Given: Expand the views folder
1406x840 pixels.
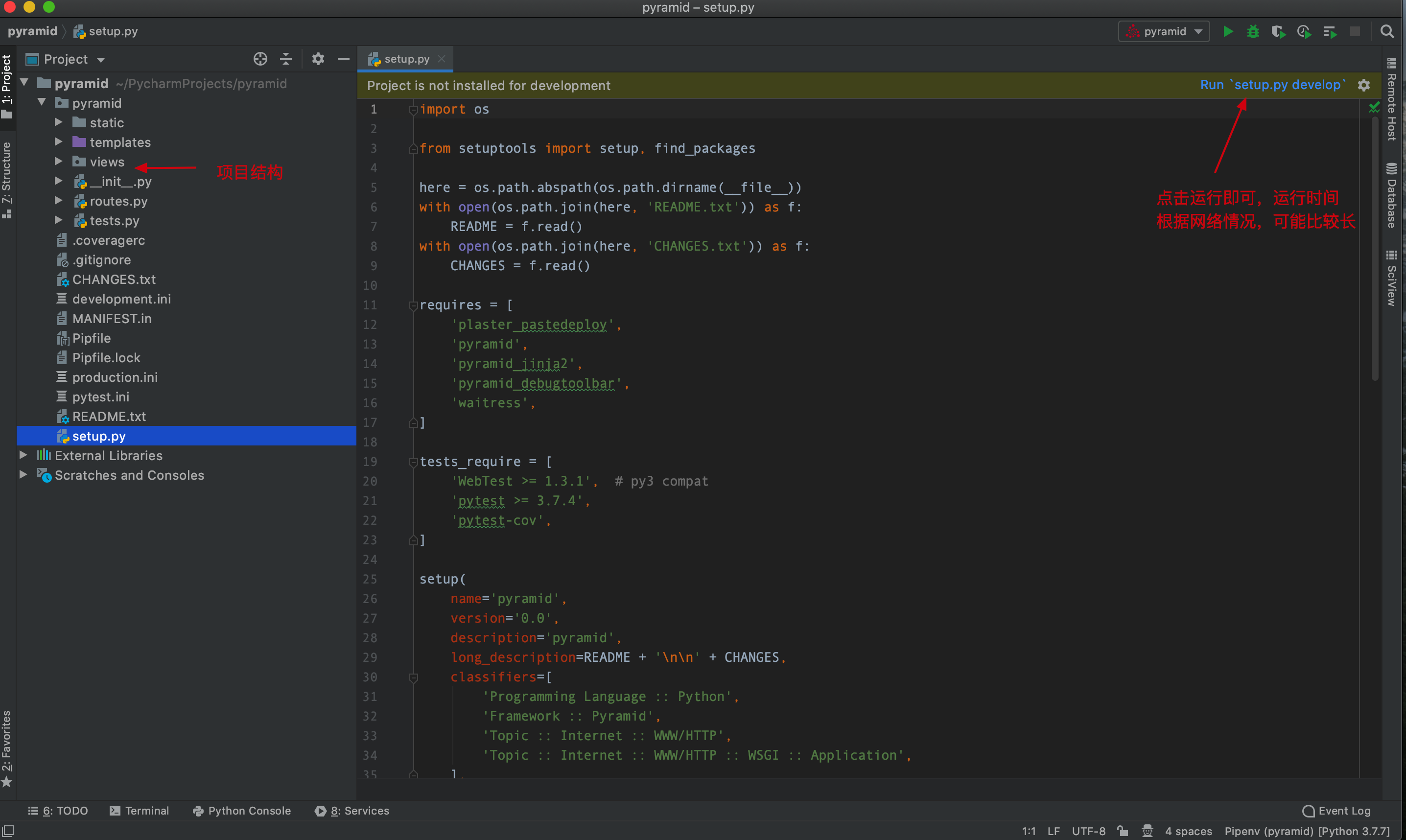Looking at the screenshot, I should [x=58, y=162].
